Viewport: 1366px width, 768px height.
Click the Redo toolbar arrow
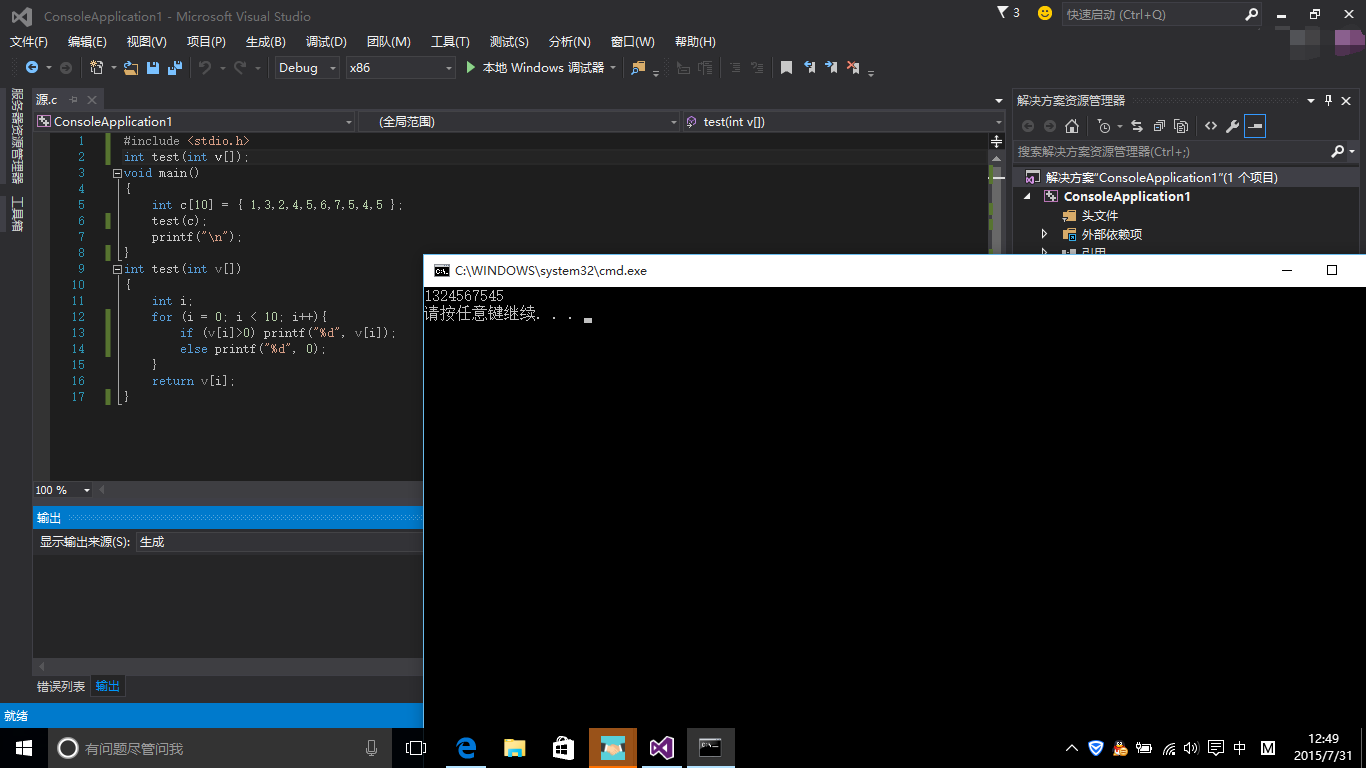(240, 68)
